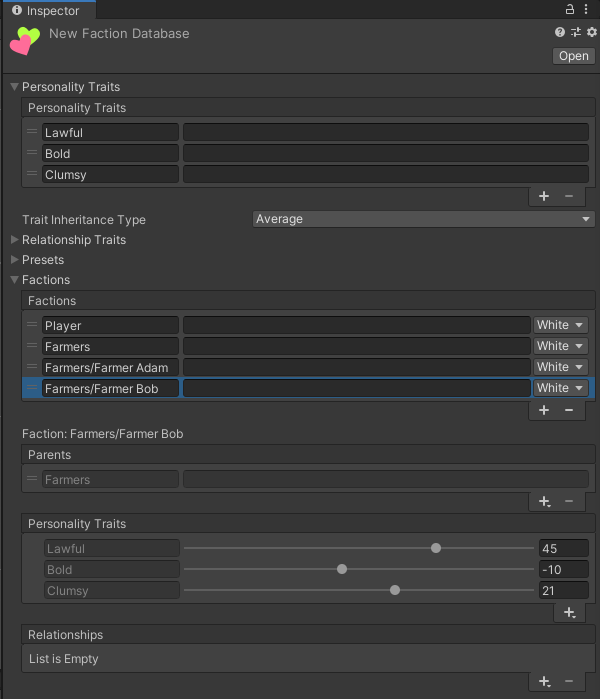Click the help question mark icon
The image size is (600, 699).
click(x=560, y=33)
